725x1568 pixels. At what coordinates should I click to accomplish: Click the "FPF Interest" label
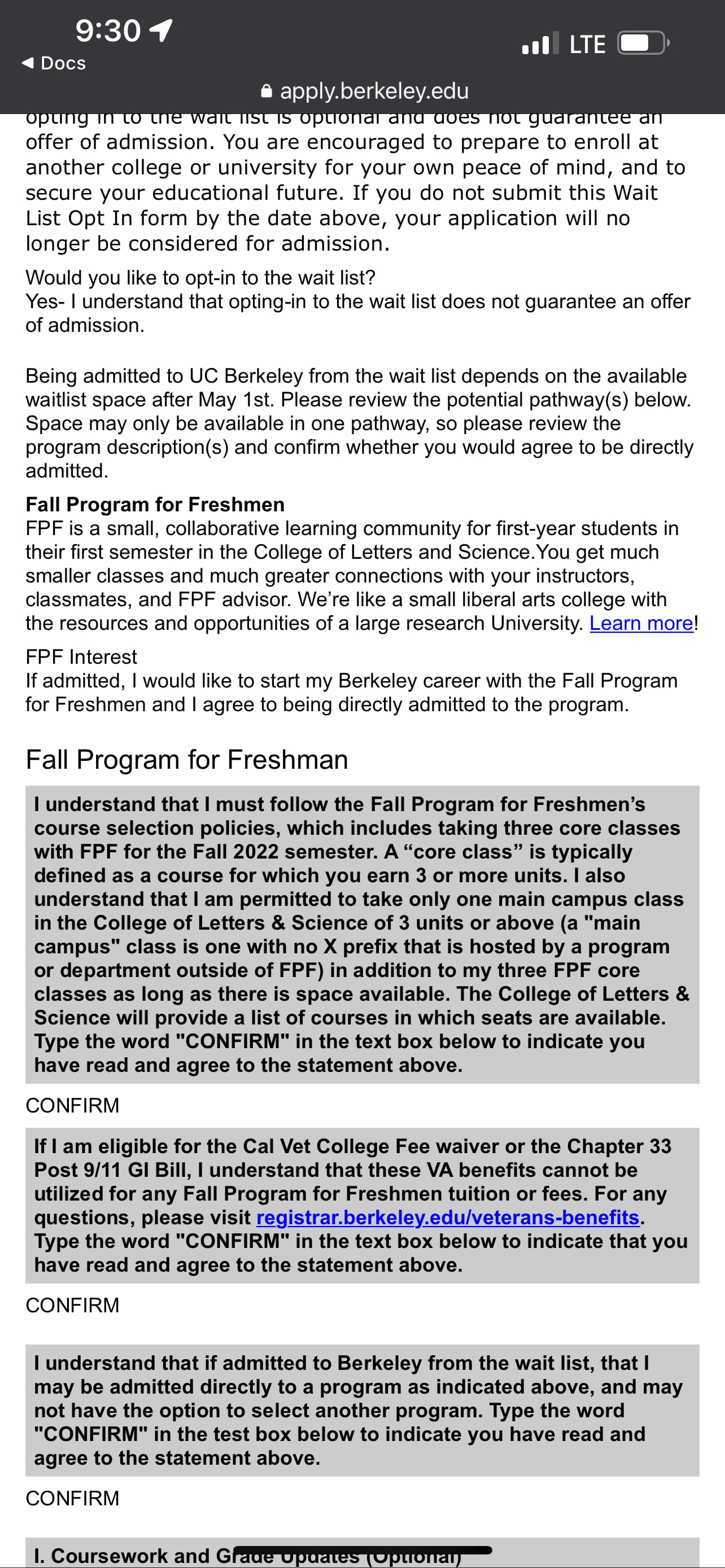(81, 656)
